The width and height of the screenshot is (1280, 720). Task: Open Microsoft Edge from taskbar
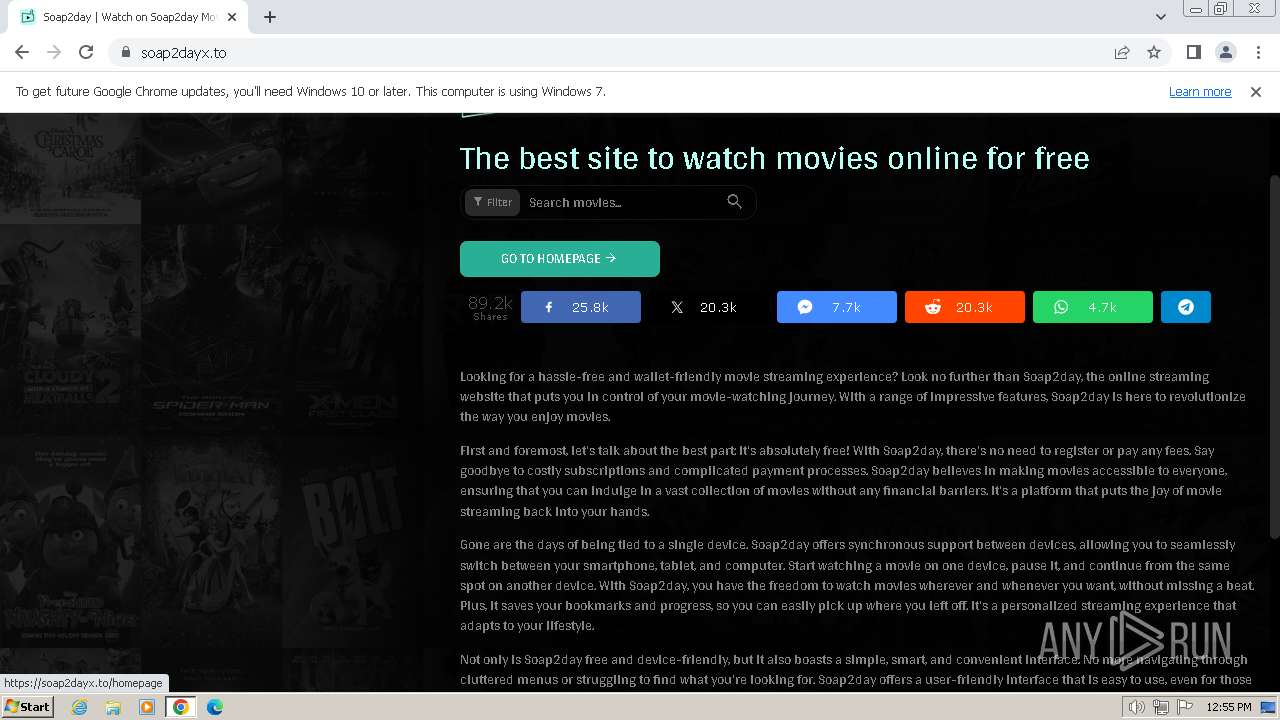215,707
